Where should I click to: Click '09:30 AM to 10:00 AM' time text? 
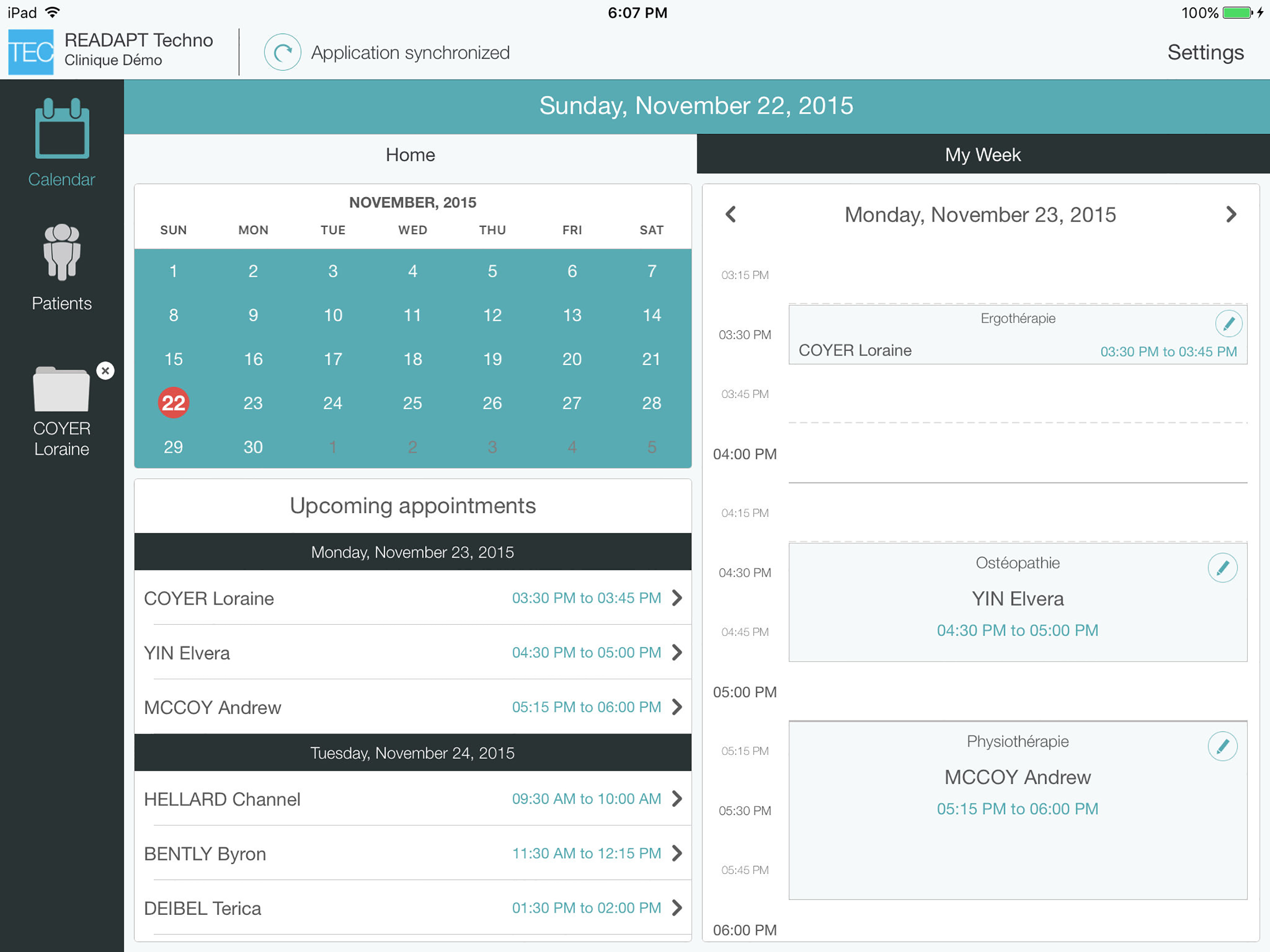587,799
